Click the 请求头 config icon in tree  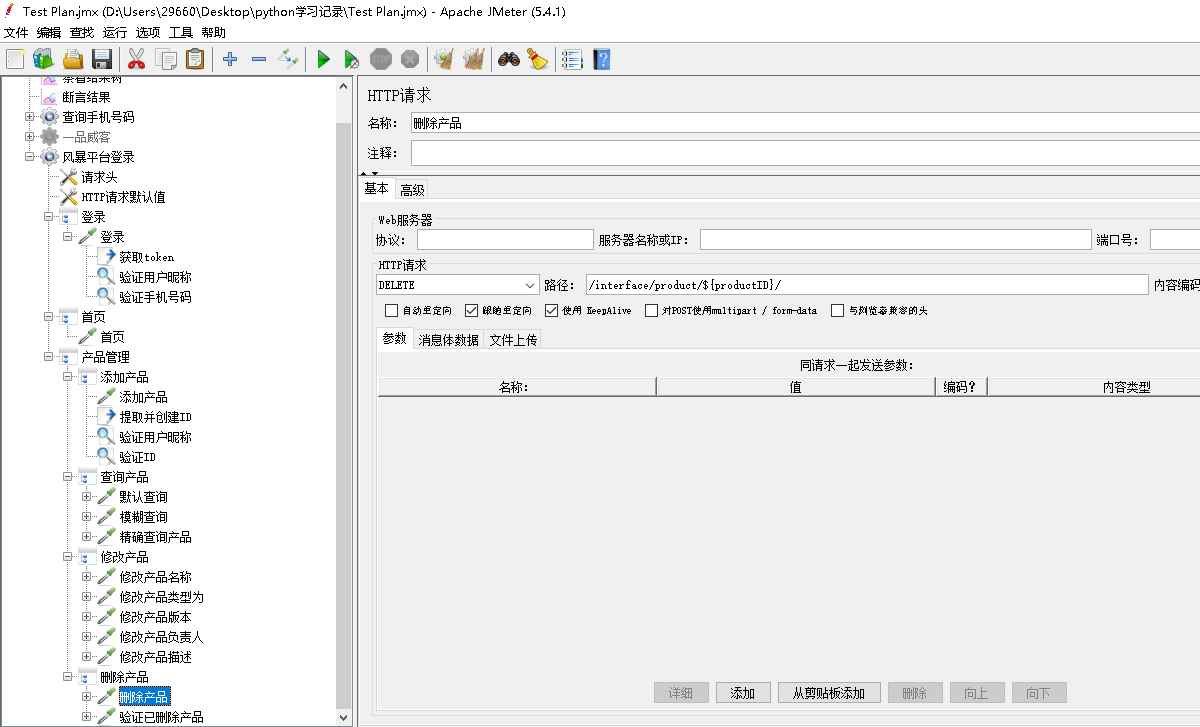[69, 177]
